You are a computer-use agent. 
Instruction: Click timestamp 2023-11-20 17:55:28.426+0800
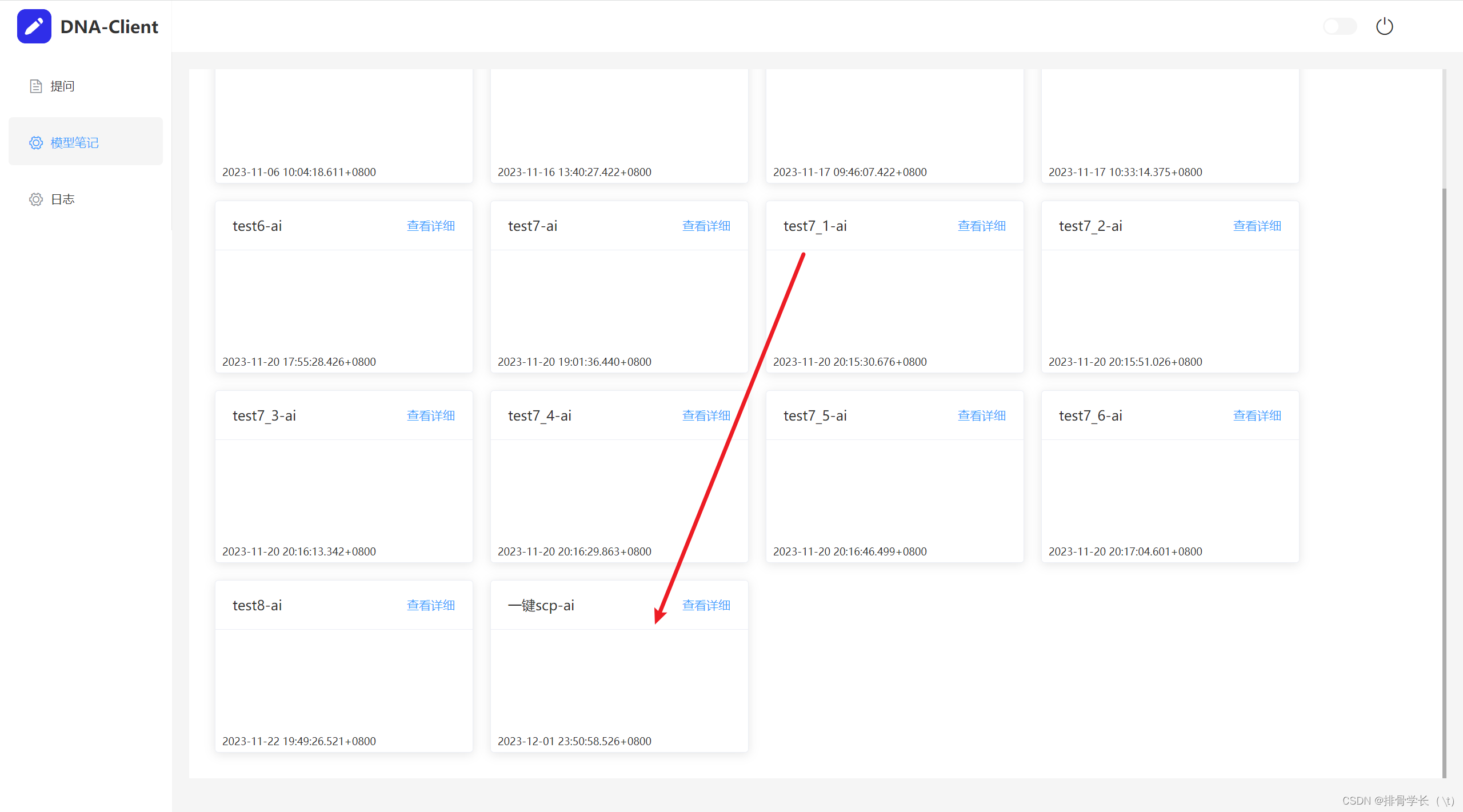coord(299,362)
